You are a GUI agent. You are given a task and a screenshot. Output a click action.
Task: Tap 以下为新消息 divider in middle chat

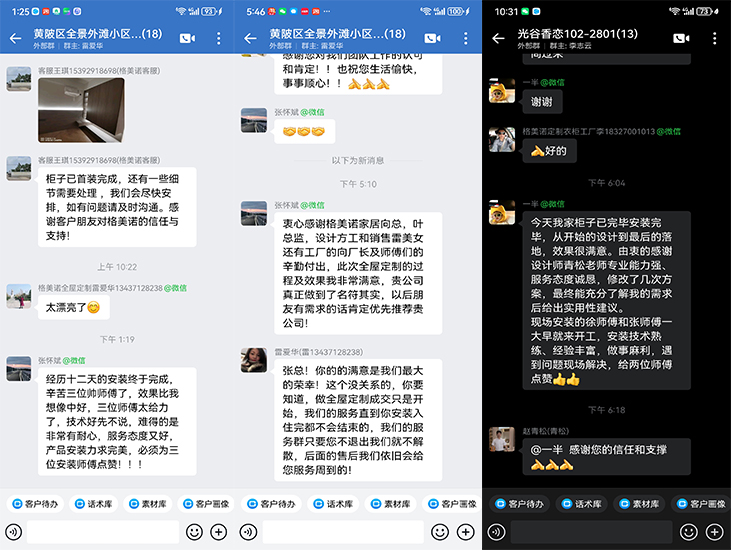[x=358, y=160]
